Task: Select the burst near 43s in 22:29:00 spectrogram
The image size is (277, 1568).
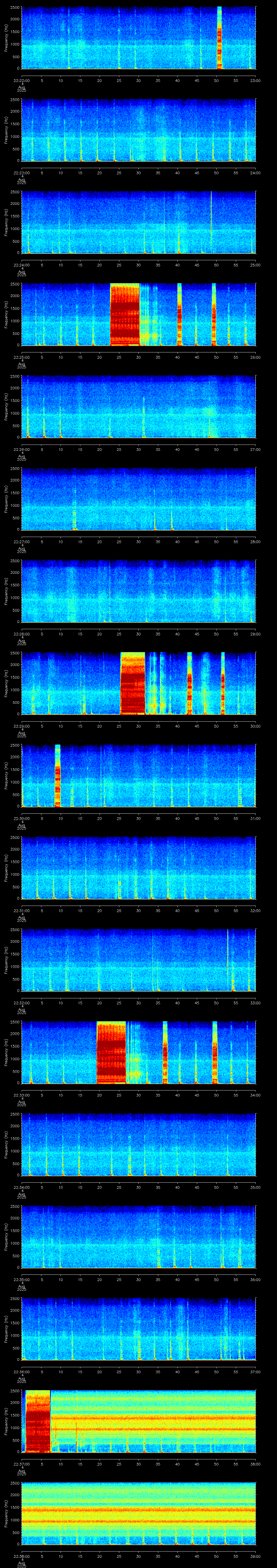Action: pyautogui.click(x=189, y=683)
